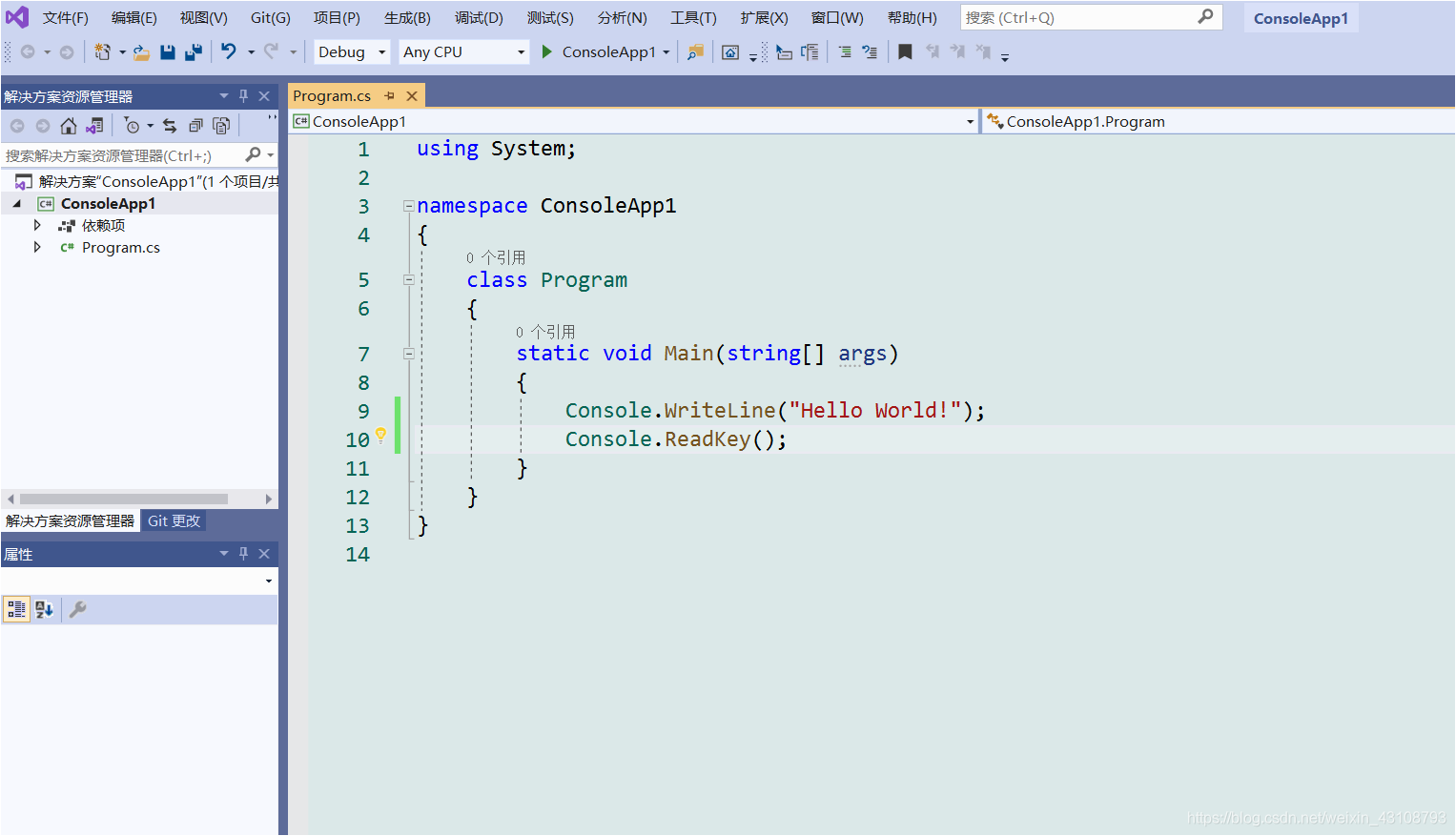Image resolution: width=1456 pixels, height=836 pixels.
Task: Expand the Program.cs tree node
Action: click(37, 247)
